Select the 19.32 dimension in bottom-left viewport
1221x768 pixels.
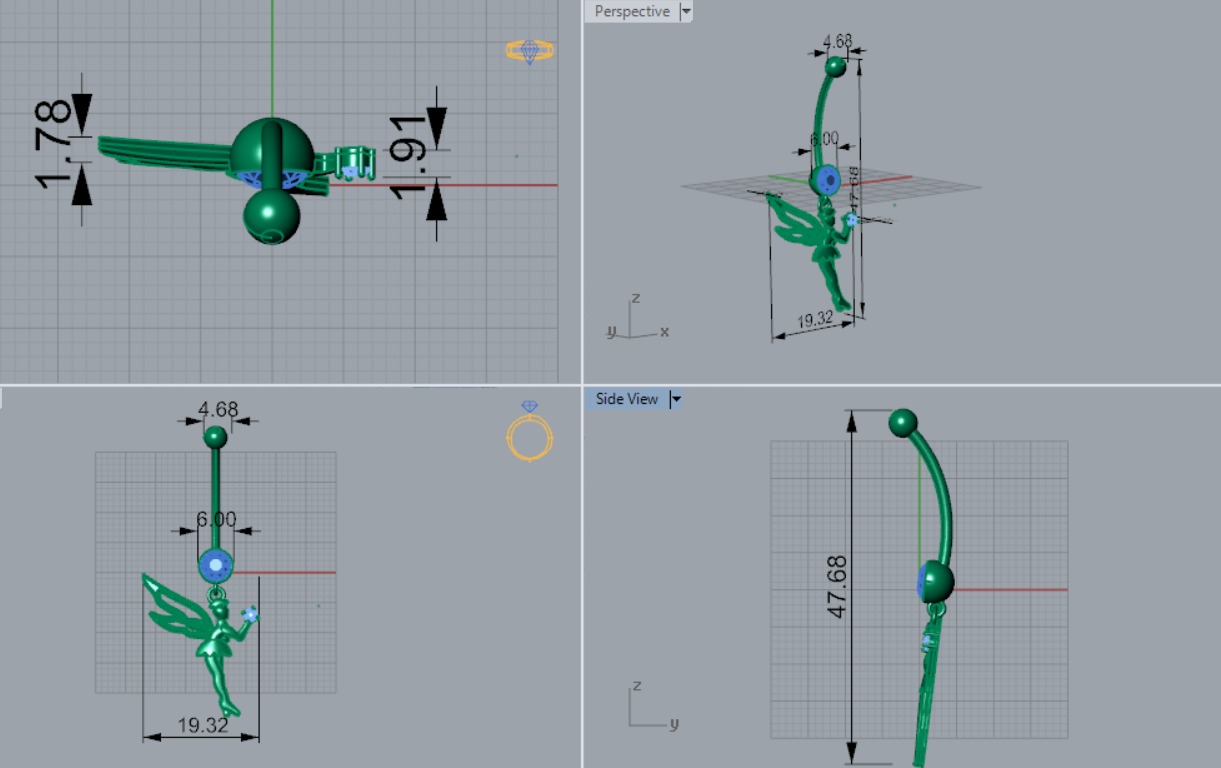coord(203,725)
